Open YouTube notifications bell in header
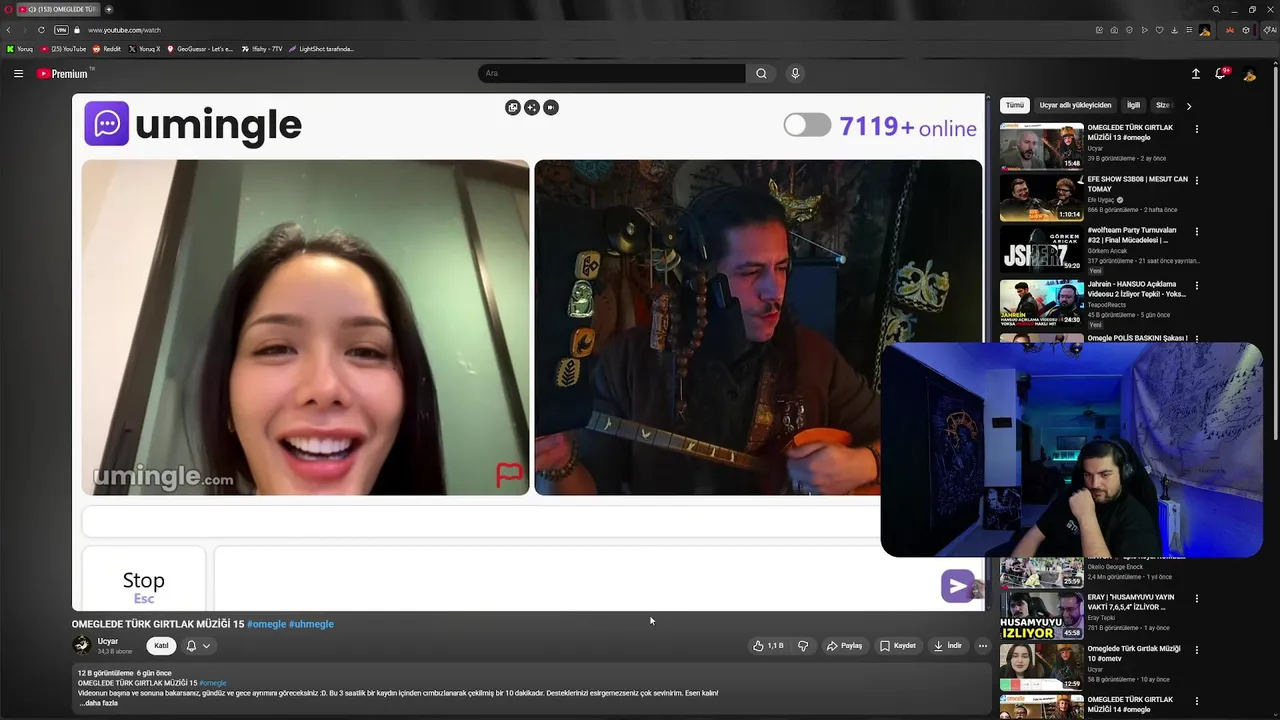 click(x=1221, y=73)
